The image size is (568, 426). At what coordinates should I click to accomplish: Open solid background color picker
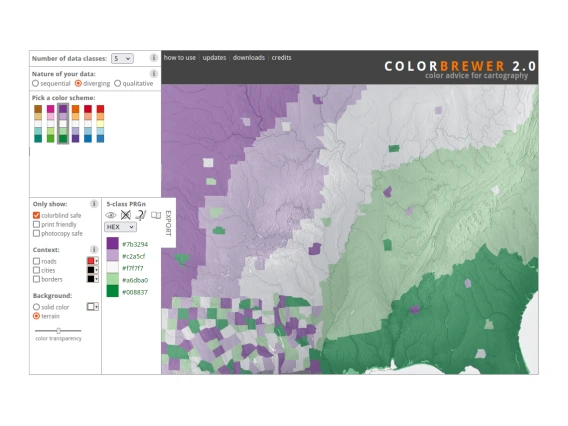point(93,307)
